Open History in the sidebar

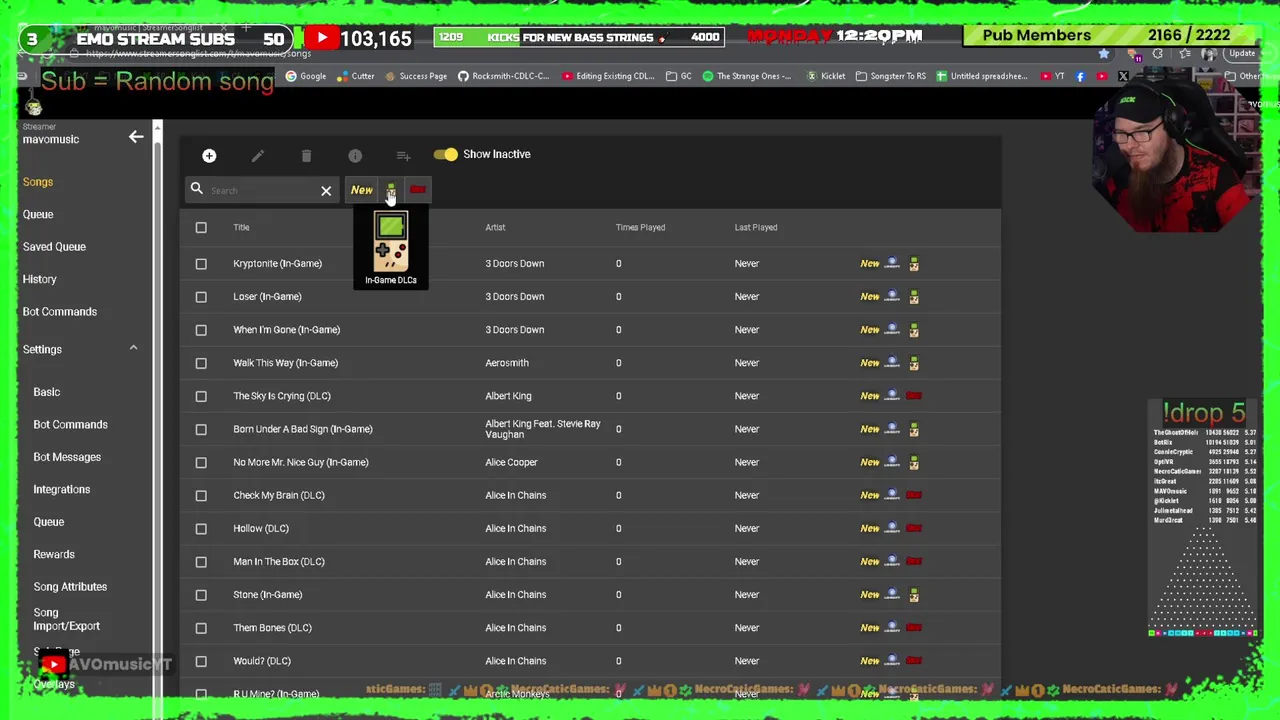coord(40,279)
